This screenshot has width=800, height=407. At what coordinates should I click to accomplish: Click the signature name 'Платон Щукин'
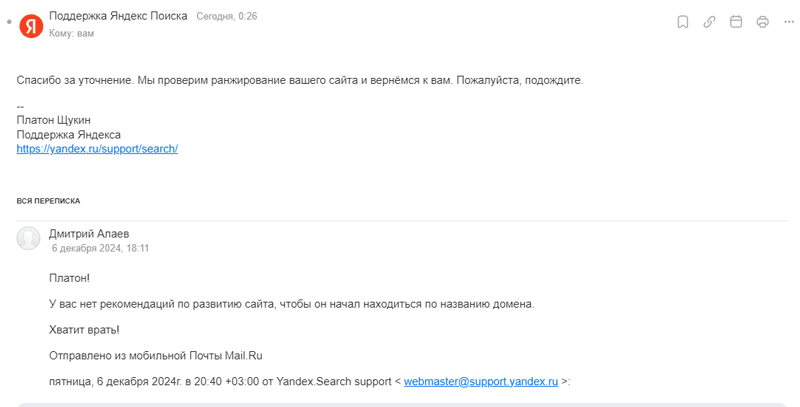pyautogui.click(x=54, y=120)
